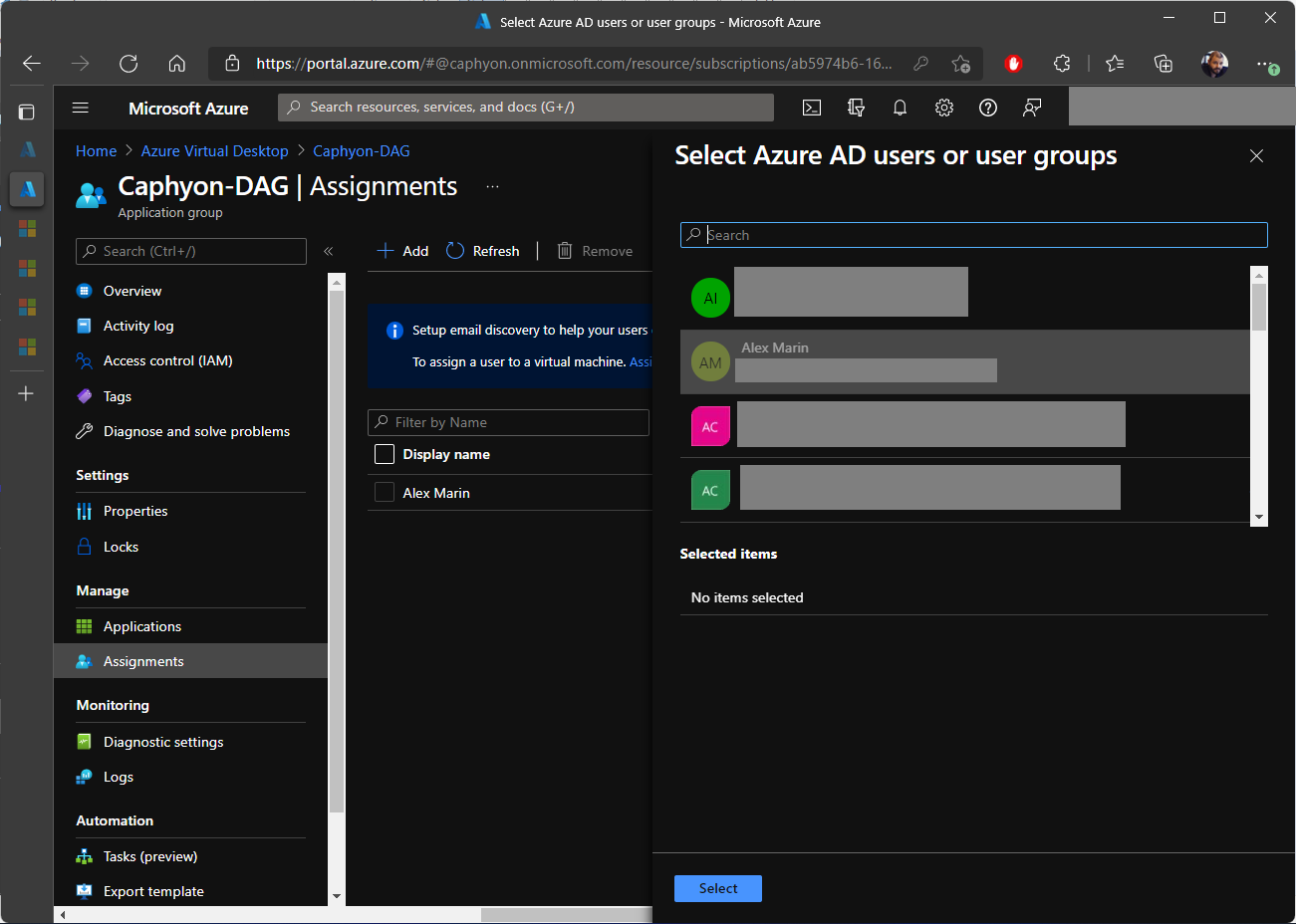Open portal settings gear
The height and width of the screenshot is (924, 1296).
click(944, 108)
